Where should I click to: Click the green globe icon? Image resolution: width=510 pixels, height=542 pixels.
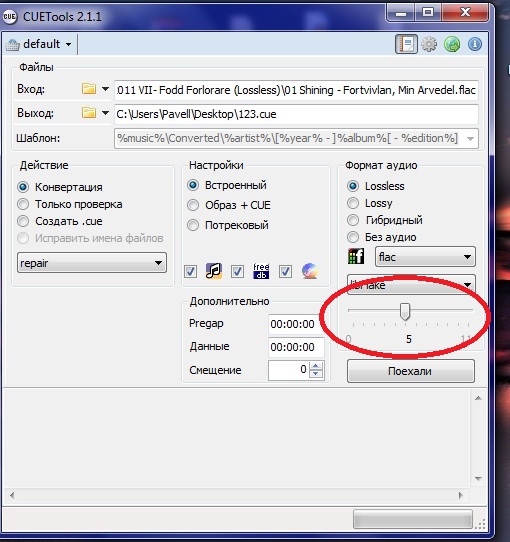click(x=452, y=44)
